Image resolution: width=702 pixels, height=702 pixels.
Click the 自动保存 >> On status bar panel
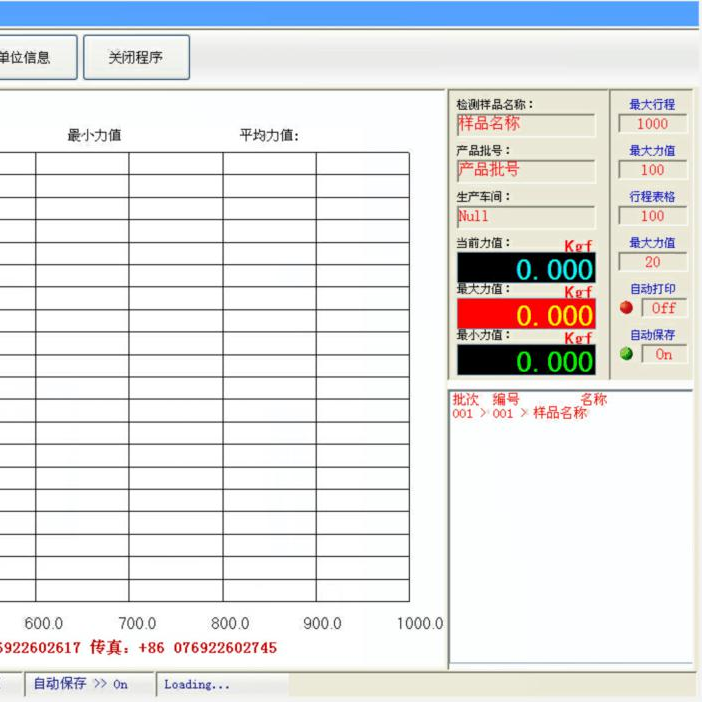click(x=81, y=685)
